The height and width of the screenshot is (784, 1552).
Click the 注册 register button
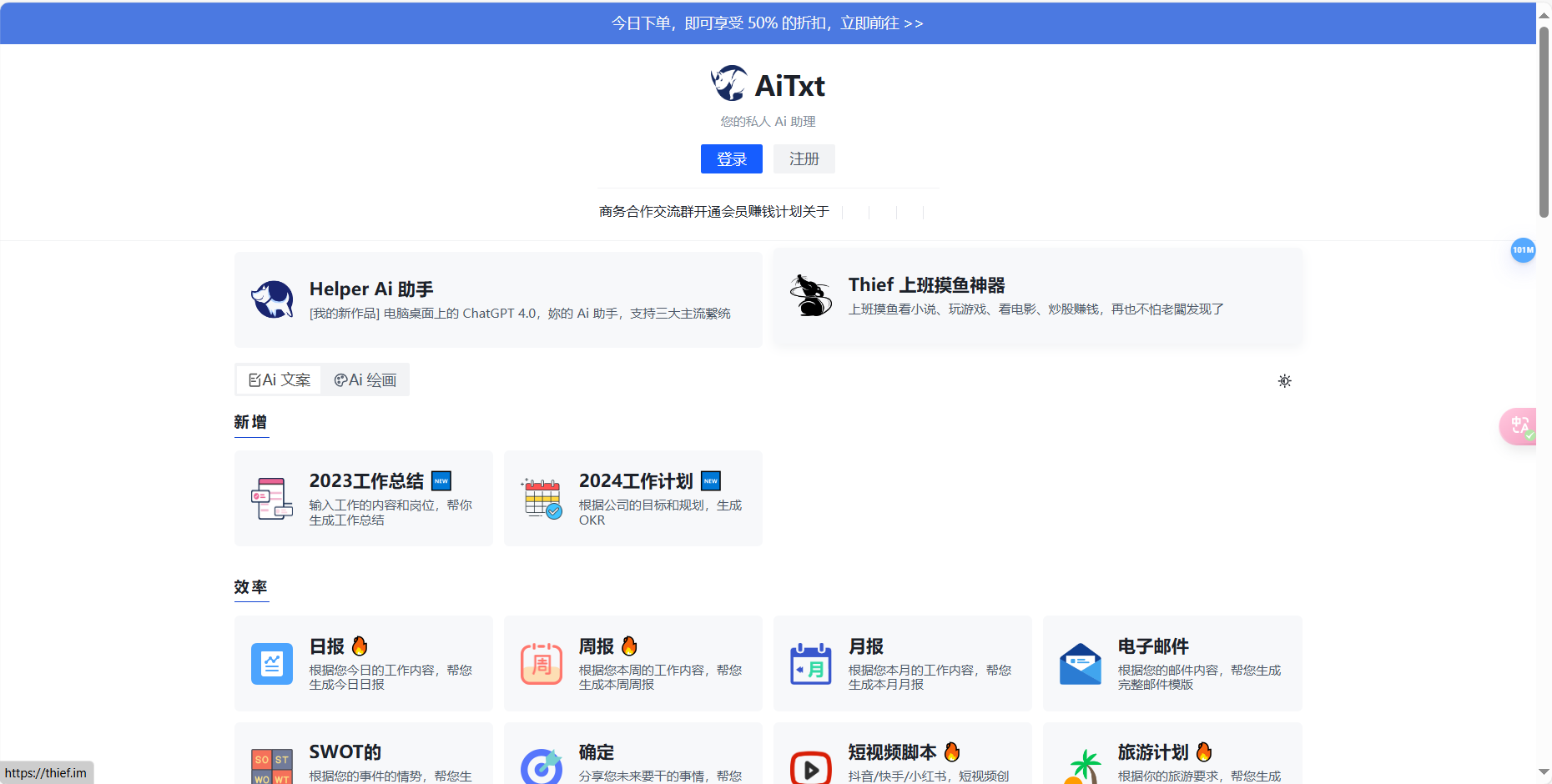pos(804,158)
